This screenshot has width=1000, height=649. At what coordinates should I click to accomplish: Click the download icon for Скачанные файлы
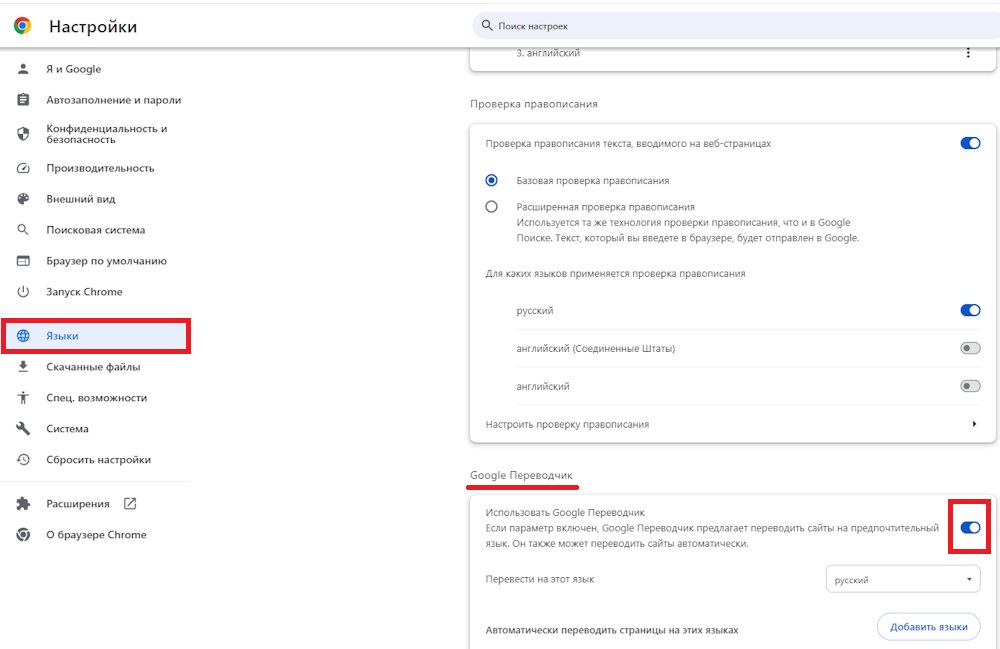point(23,367)
